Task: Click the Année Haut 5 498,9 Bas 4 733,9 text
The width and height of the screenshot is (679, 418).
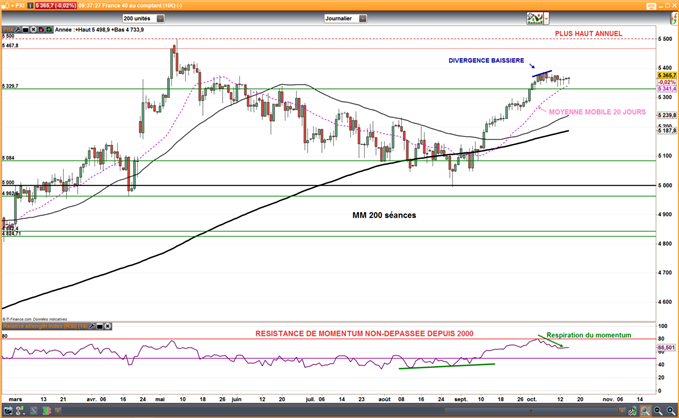Action: [100, 30]
